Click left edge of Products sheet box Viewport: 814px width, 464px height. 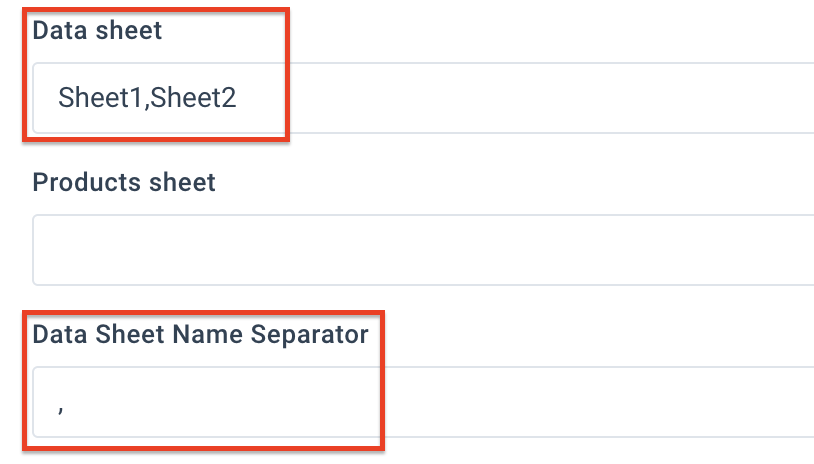(x=42, y=250)
